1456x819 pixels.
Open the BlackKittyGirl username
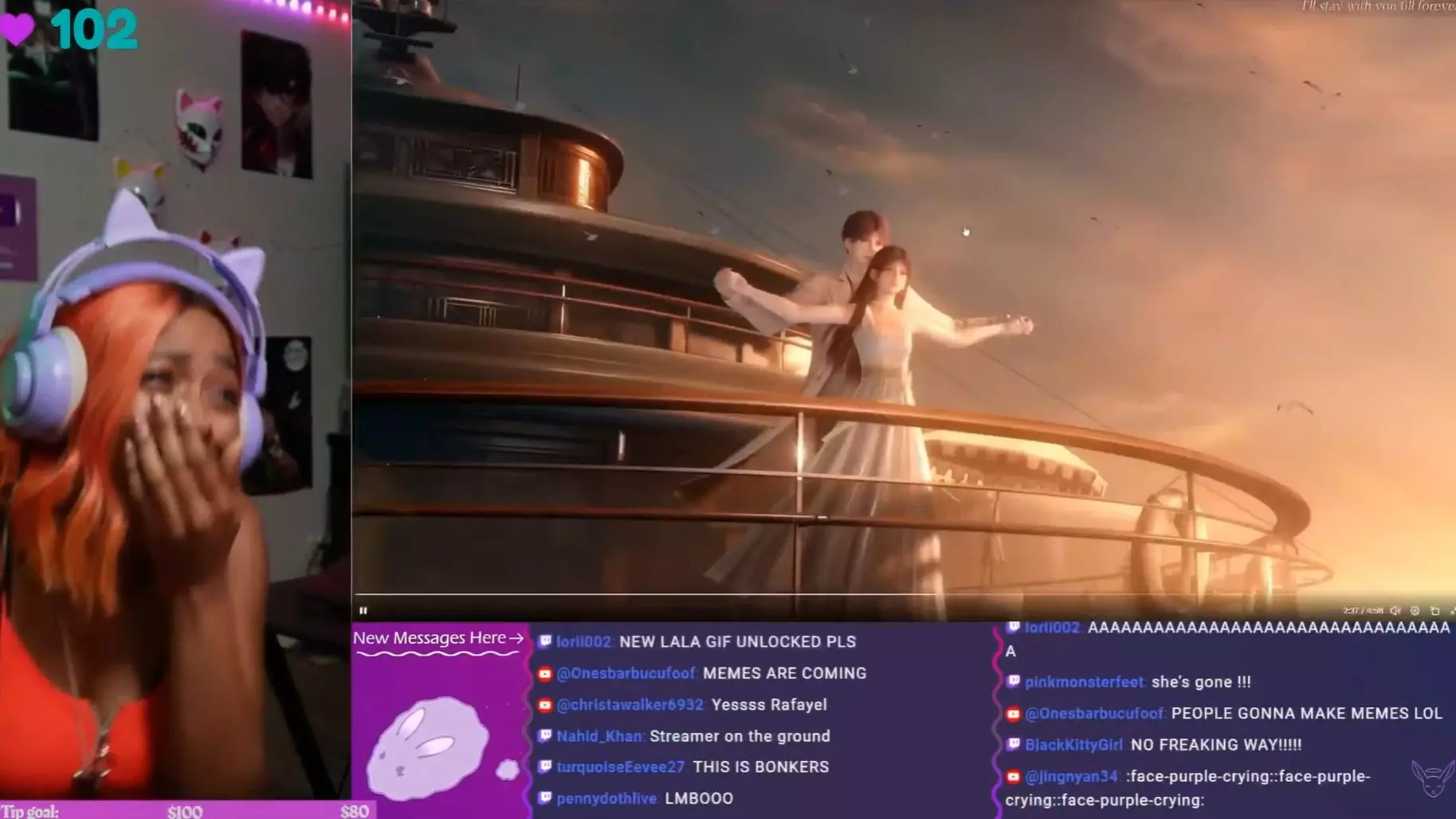point(1074,745)
